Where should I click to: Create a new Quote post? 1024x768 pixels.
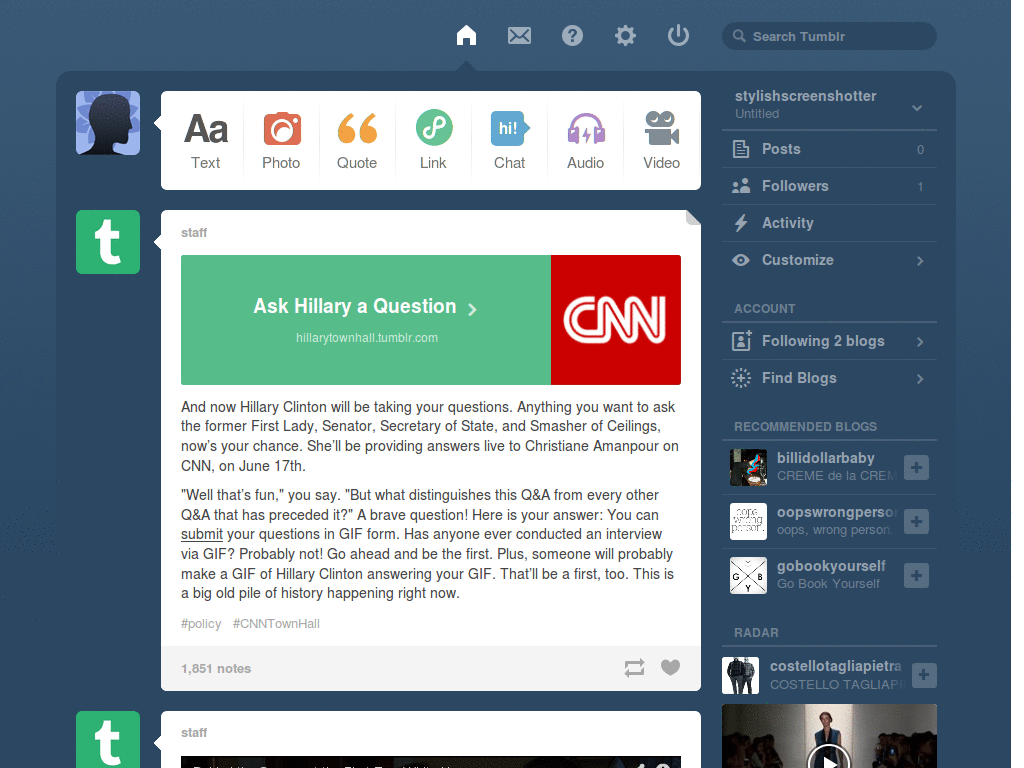(x=357, y=140)
